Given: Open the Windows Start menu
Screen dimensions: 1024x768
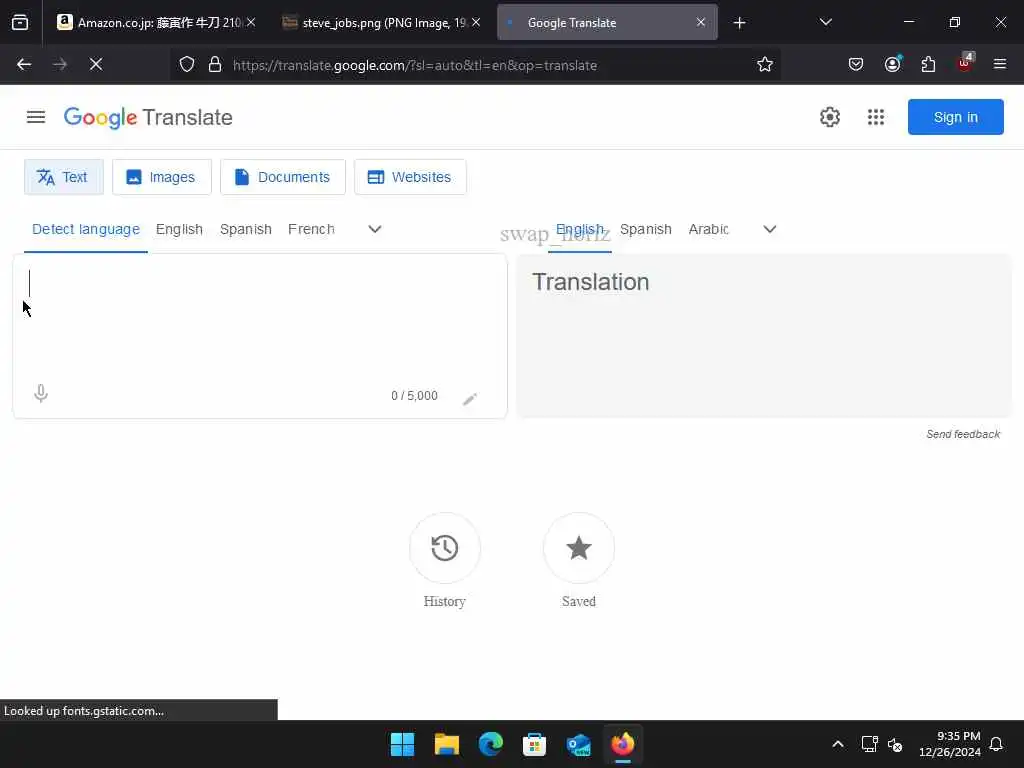Looking at the screenshot, I should [402, 744].
